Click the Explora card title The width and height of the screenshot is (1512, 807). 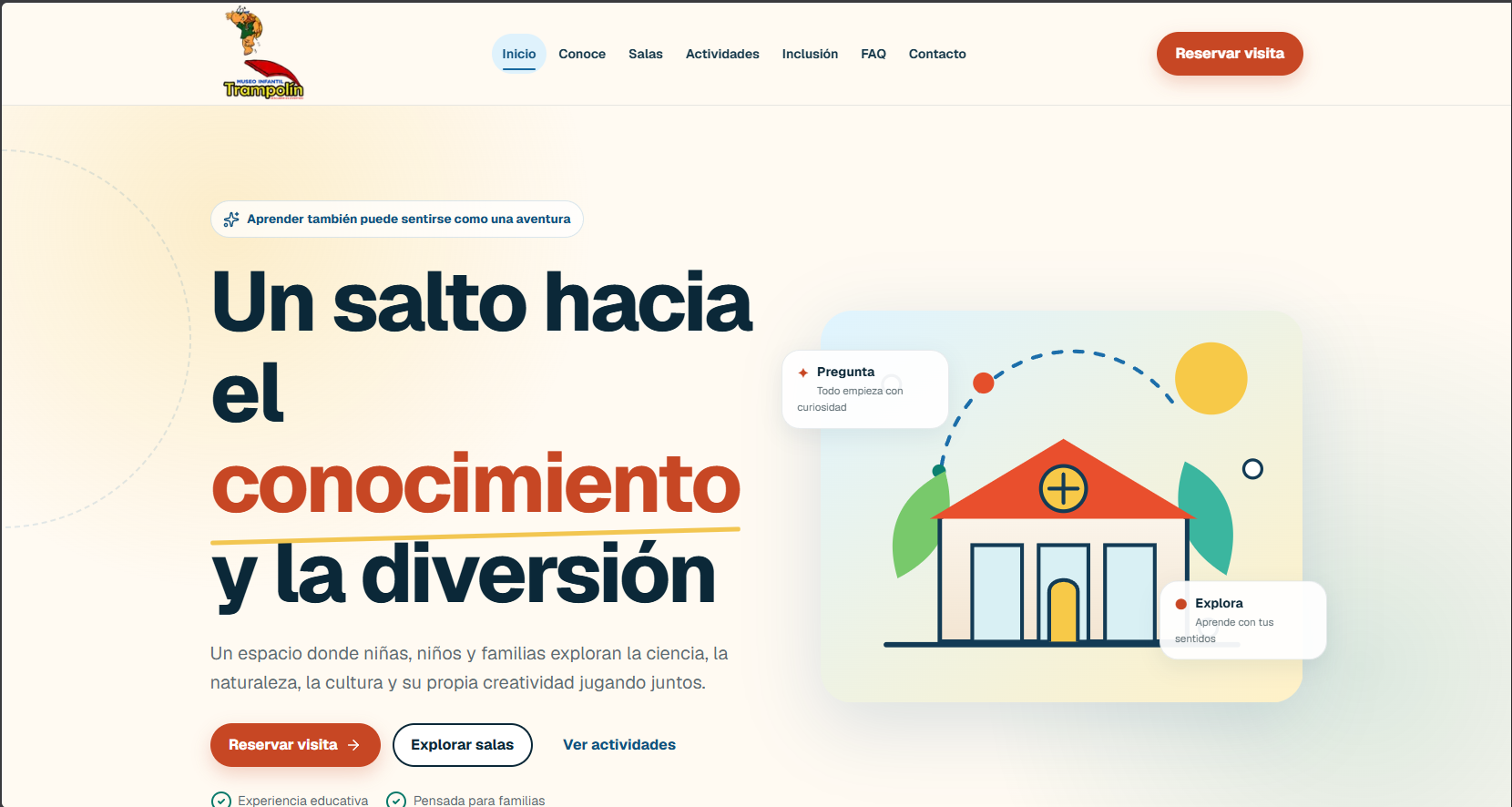(1219, 603)
